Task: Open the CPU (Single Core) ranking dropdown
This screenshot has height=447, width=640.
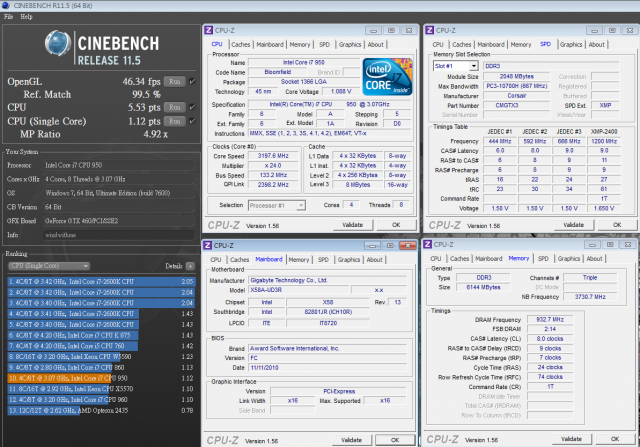Action: [49, 266]
